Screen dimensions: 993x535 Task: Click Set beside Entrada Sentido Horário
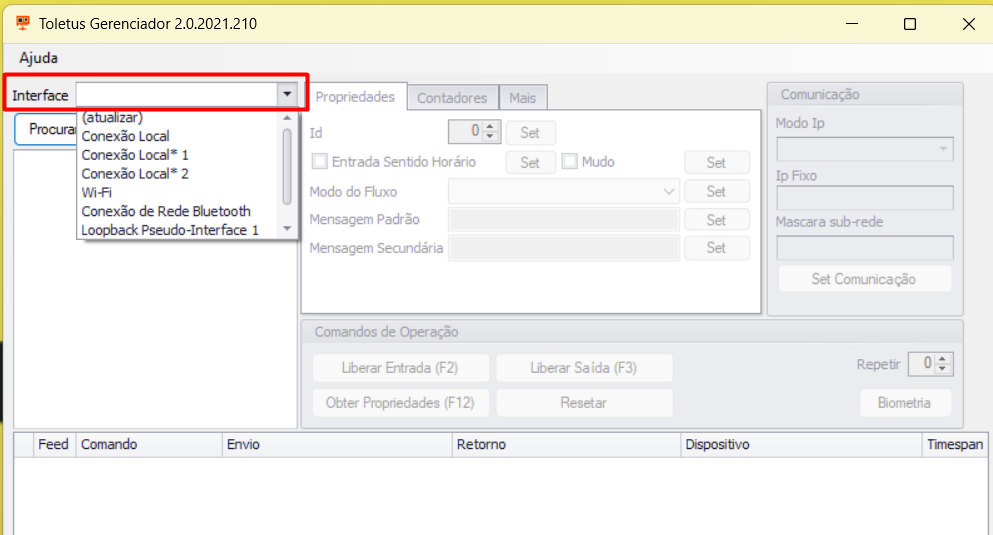click(x=530, y=163)
